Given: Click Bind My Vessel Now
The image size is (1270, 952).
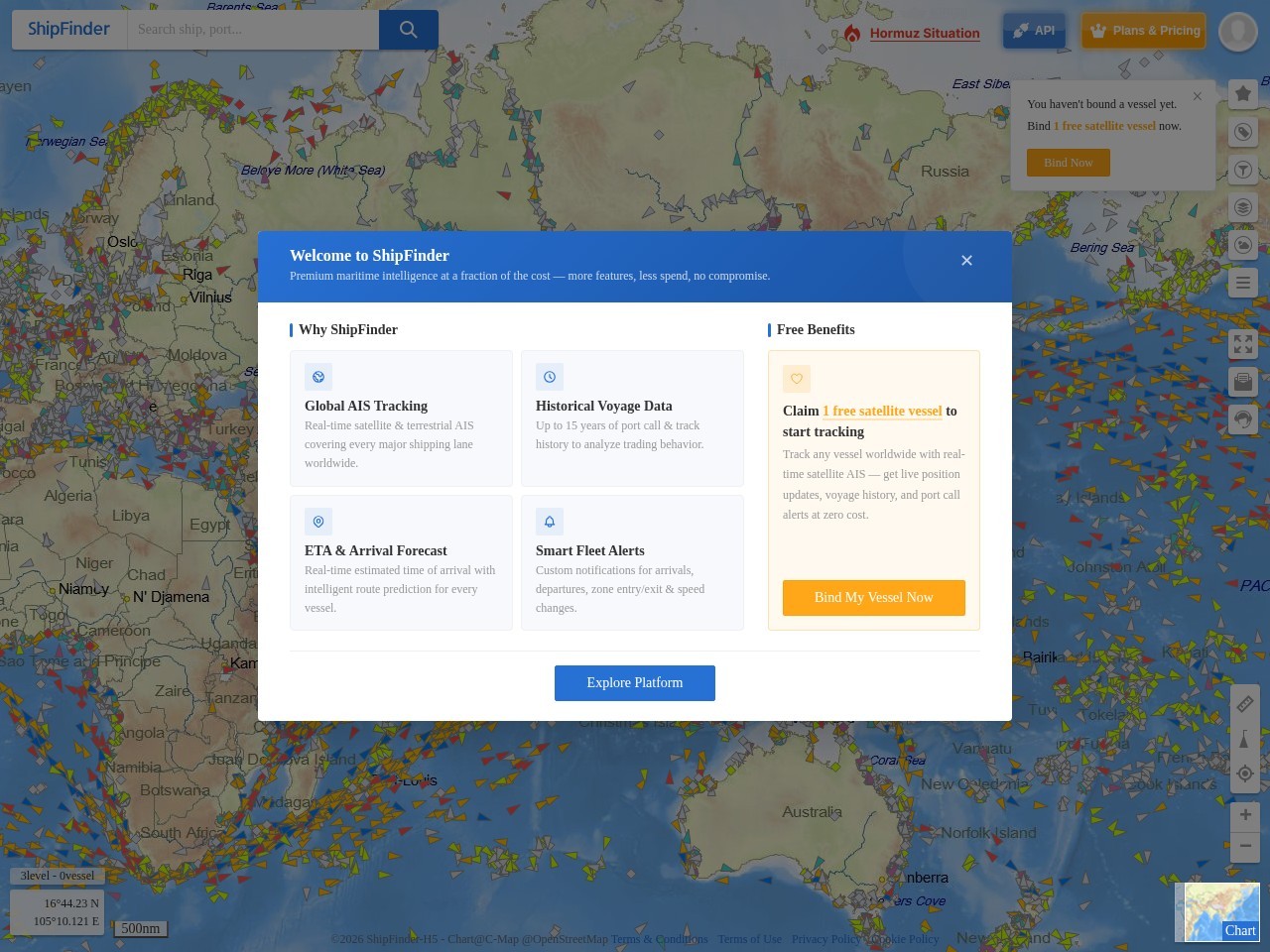Looking at the screenshot, I should [874, 598].
